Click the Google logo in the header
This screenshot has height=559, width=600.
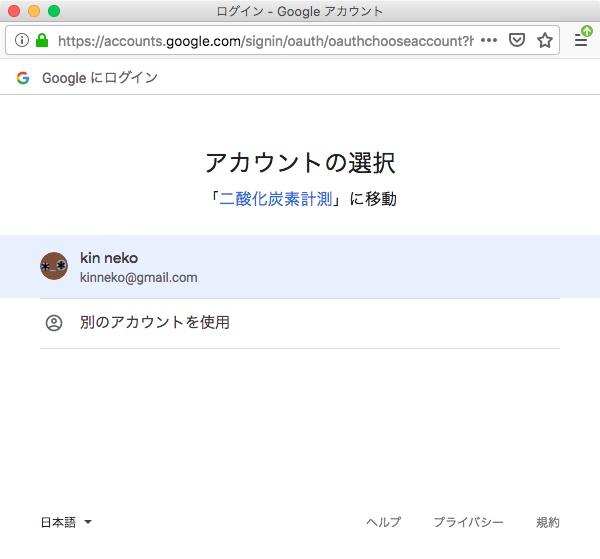[23, 78]
